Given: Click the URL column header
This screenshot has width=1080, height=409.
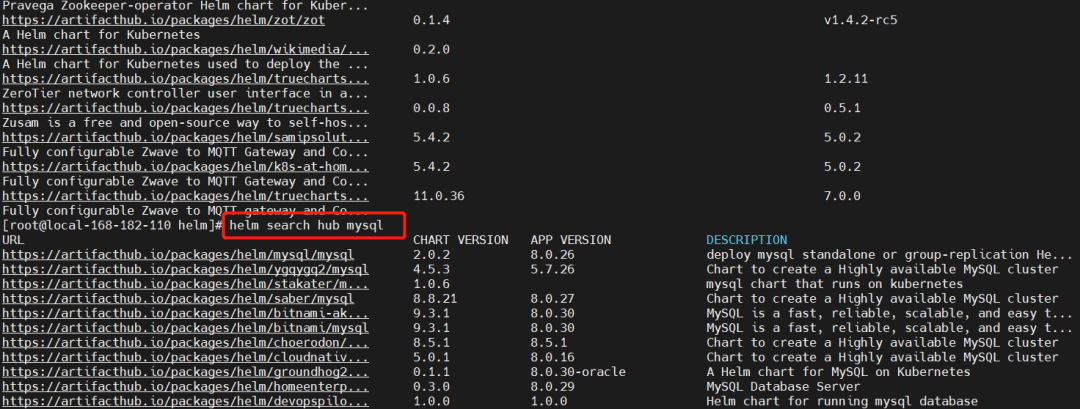Looking at the screenshot, I should click(13, 240).
